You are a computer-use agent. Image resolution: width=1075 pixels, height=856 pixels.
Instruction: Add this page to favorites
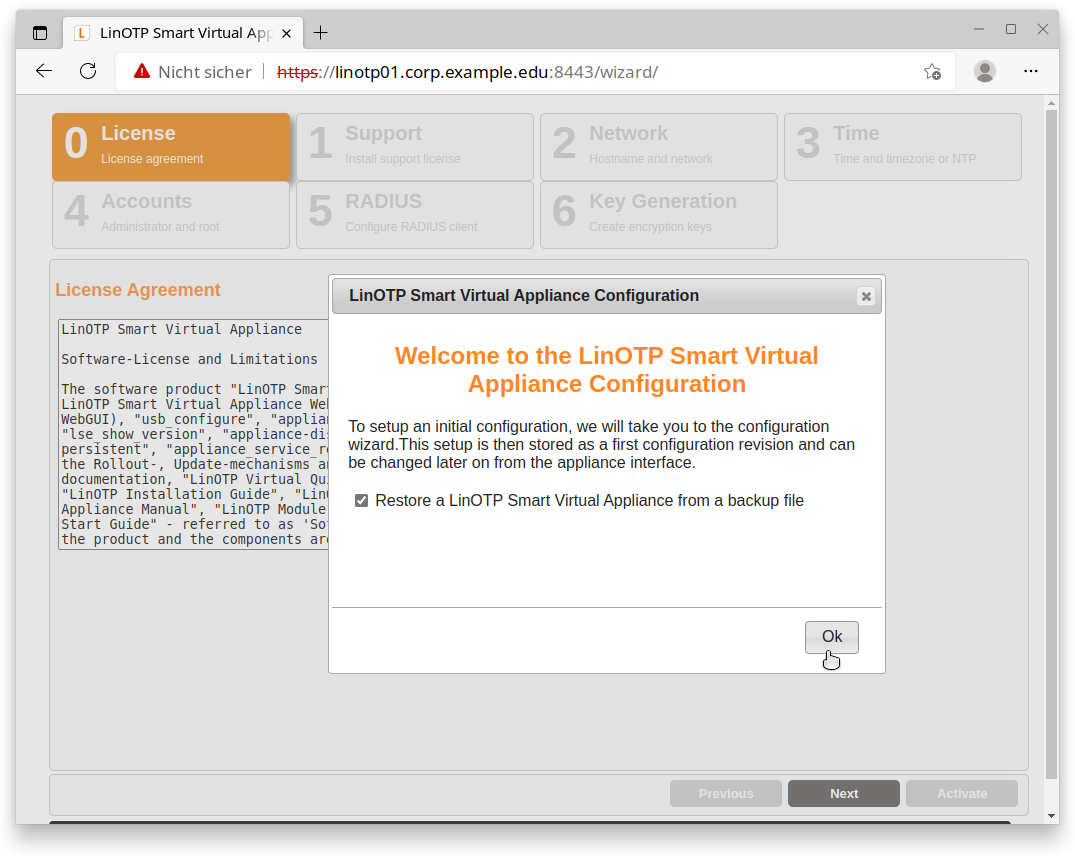932,71
